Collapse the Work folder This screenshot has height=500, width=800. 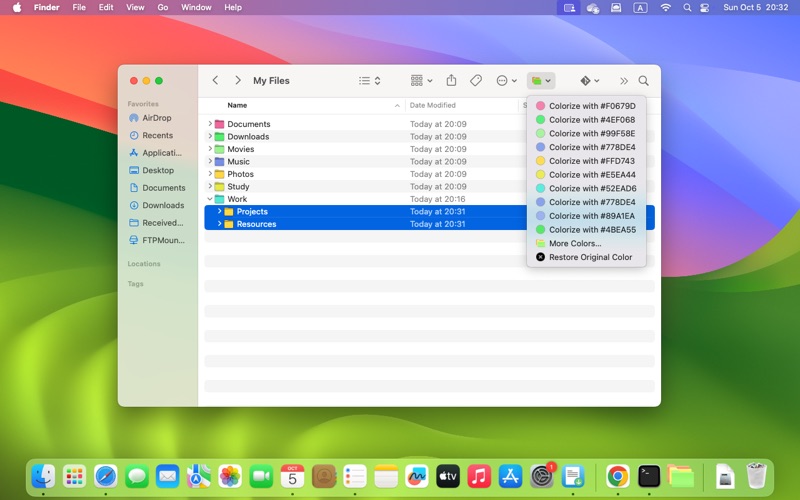click(210, 199)
